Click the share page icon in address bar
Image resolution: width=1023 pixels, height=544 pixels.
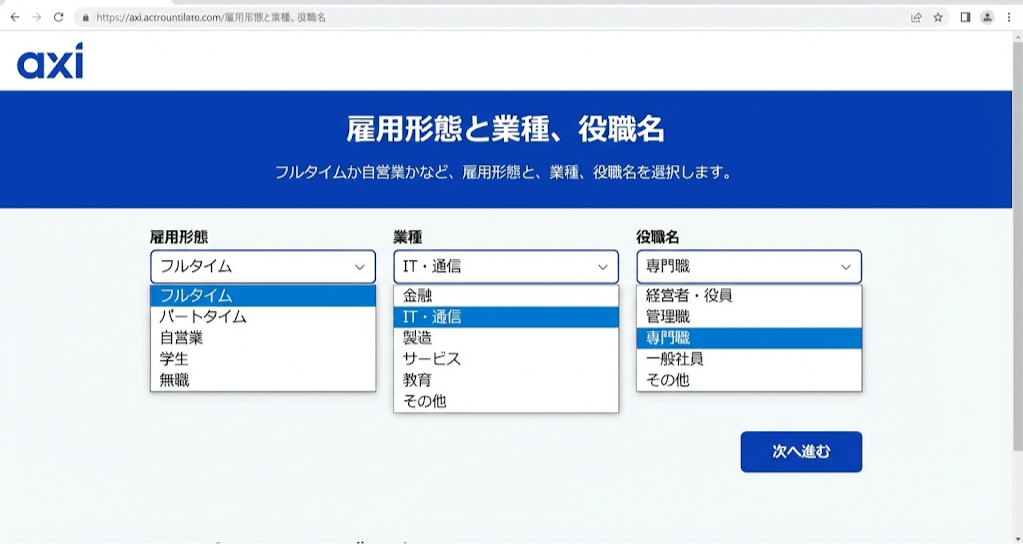point(916,17)
